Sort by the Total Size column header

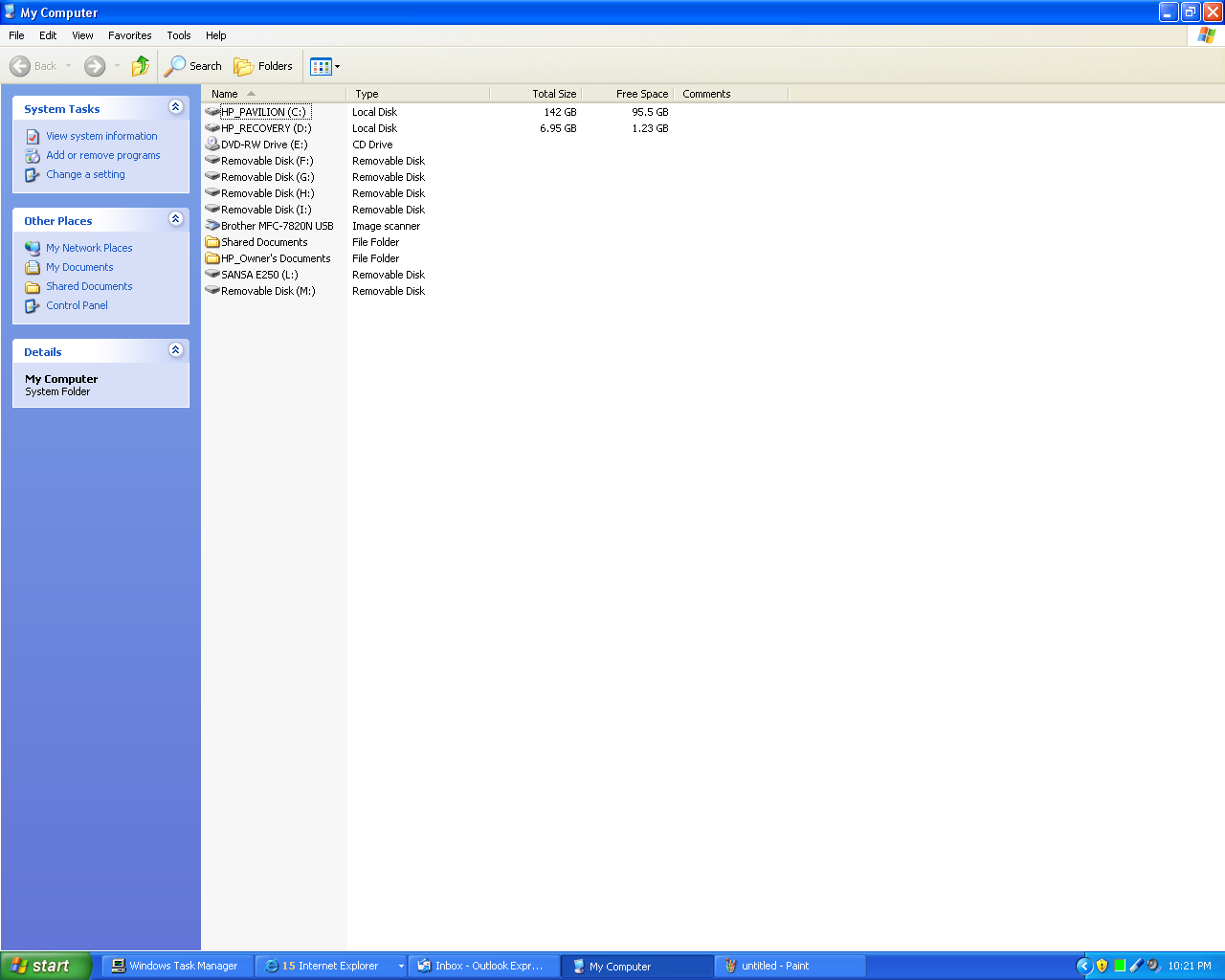[x=536, y=94]
